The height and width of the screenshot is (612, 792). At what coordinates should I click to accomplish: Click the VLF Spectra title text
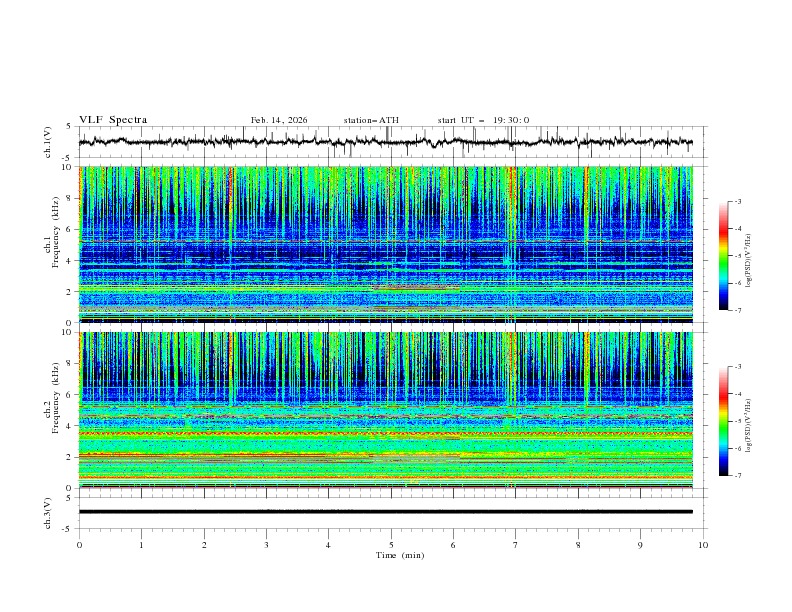[113, 120]
